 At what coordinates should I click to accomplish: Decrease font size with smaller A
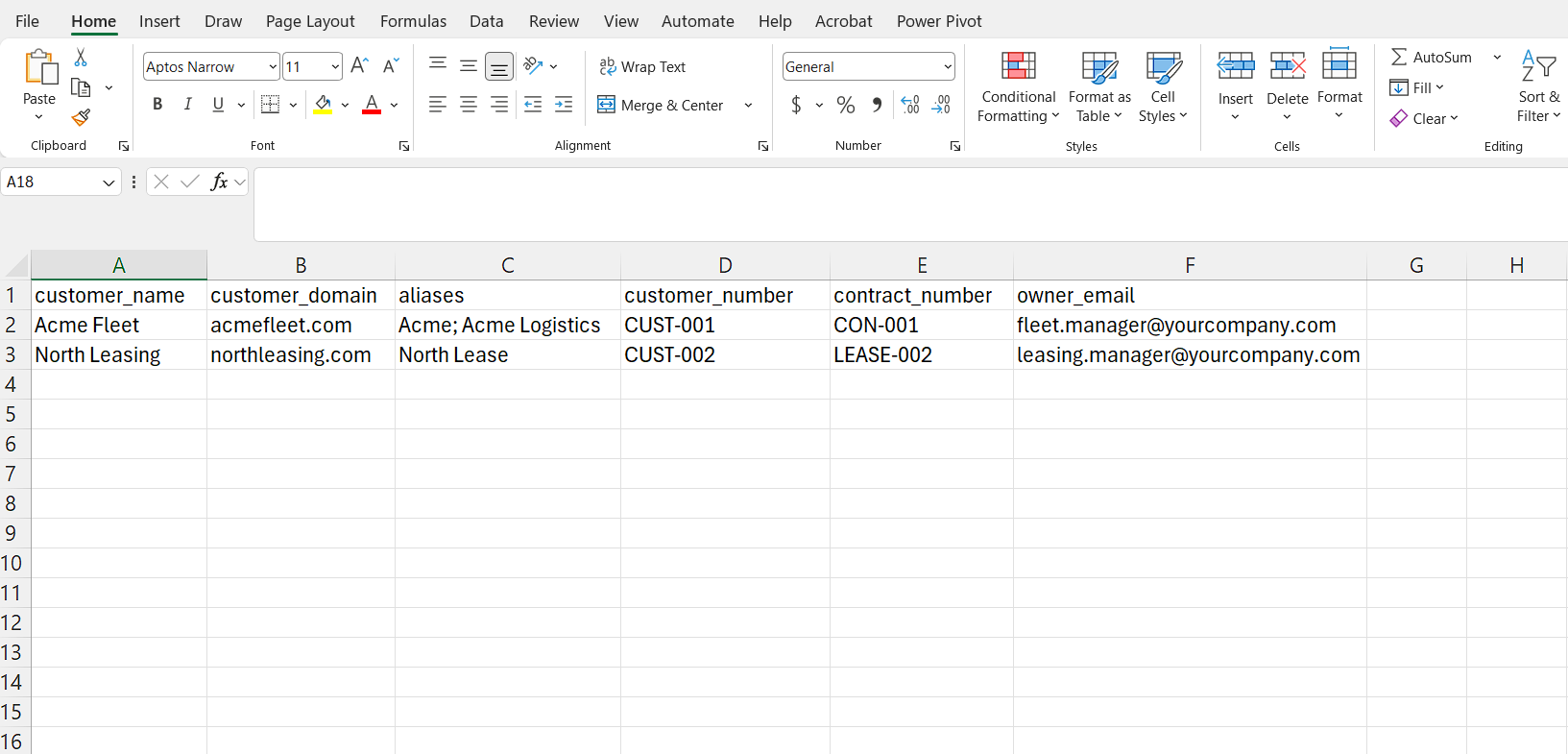pos(390,65)
